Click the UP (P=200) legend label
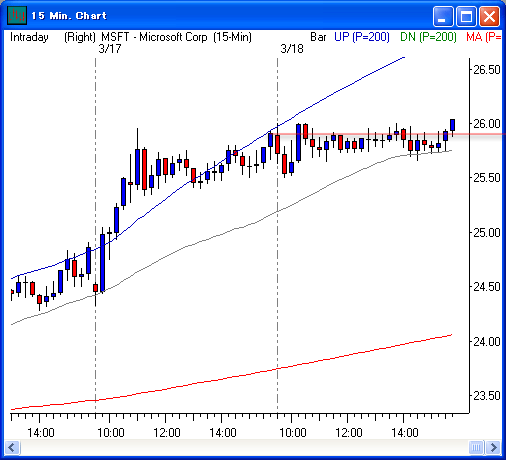 [x=362, y=37]
